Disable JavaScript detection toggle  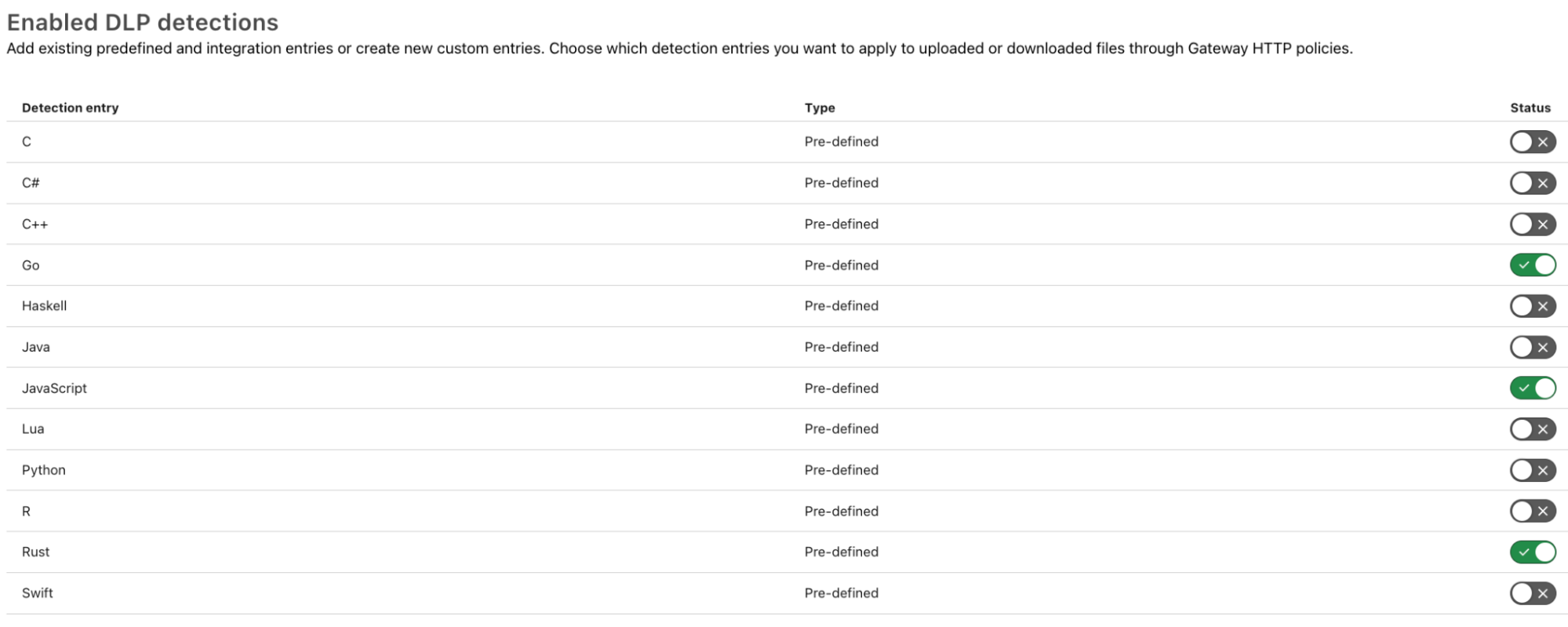(1532, 388)
